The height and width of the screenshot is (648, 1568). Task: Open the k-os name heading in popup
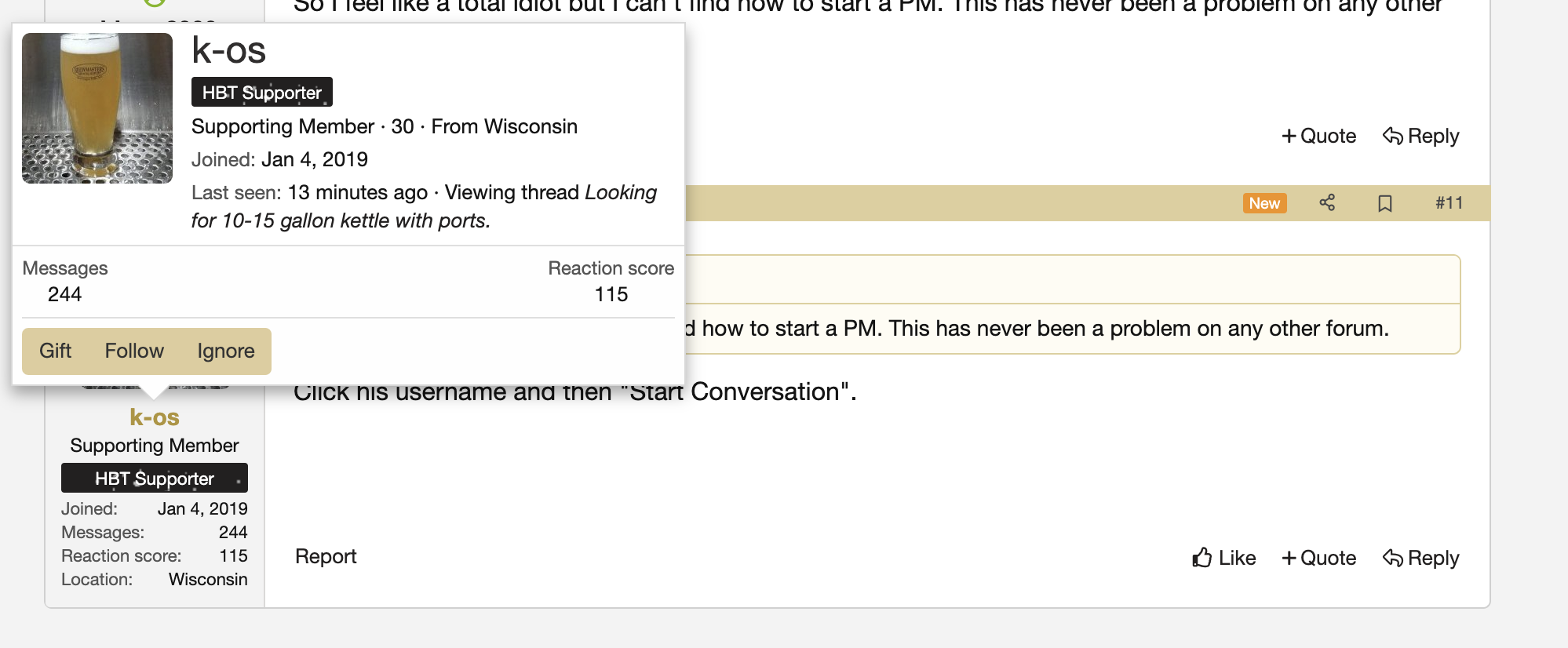coord(228,51)
